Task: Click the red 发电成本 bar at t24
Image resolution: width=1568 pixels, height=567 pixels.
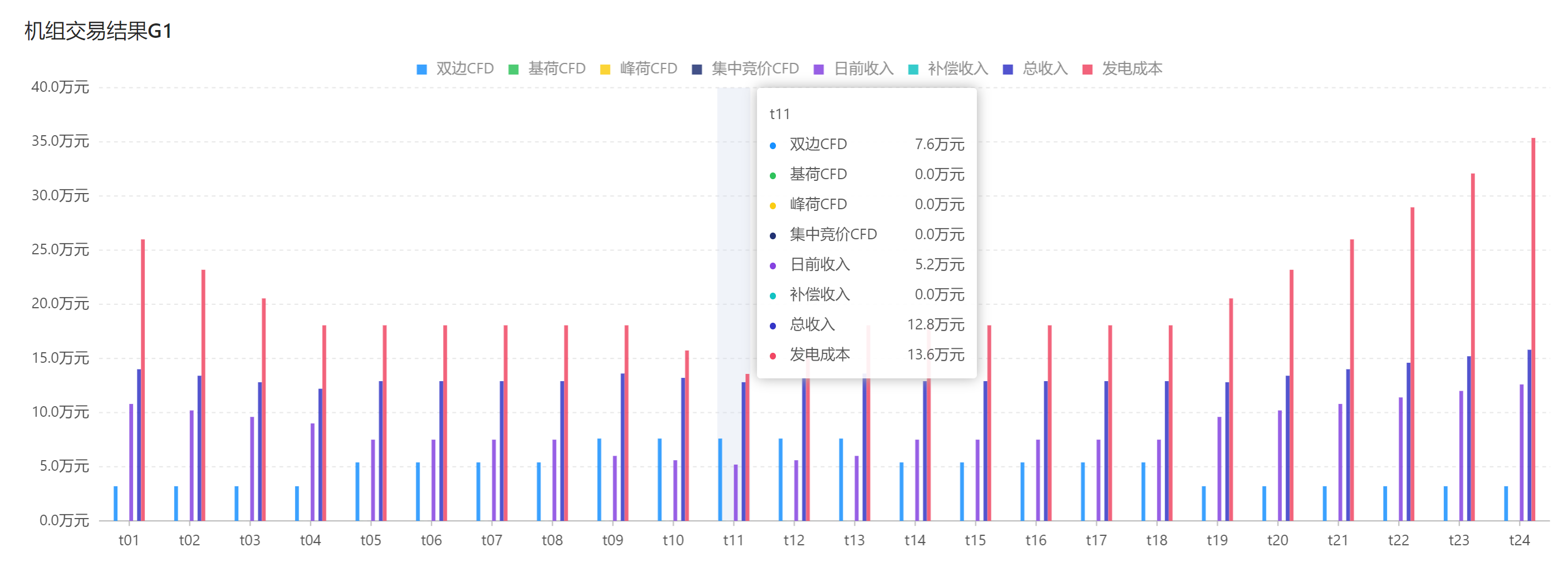Action: pos(1533,329)
